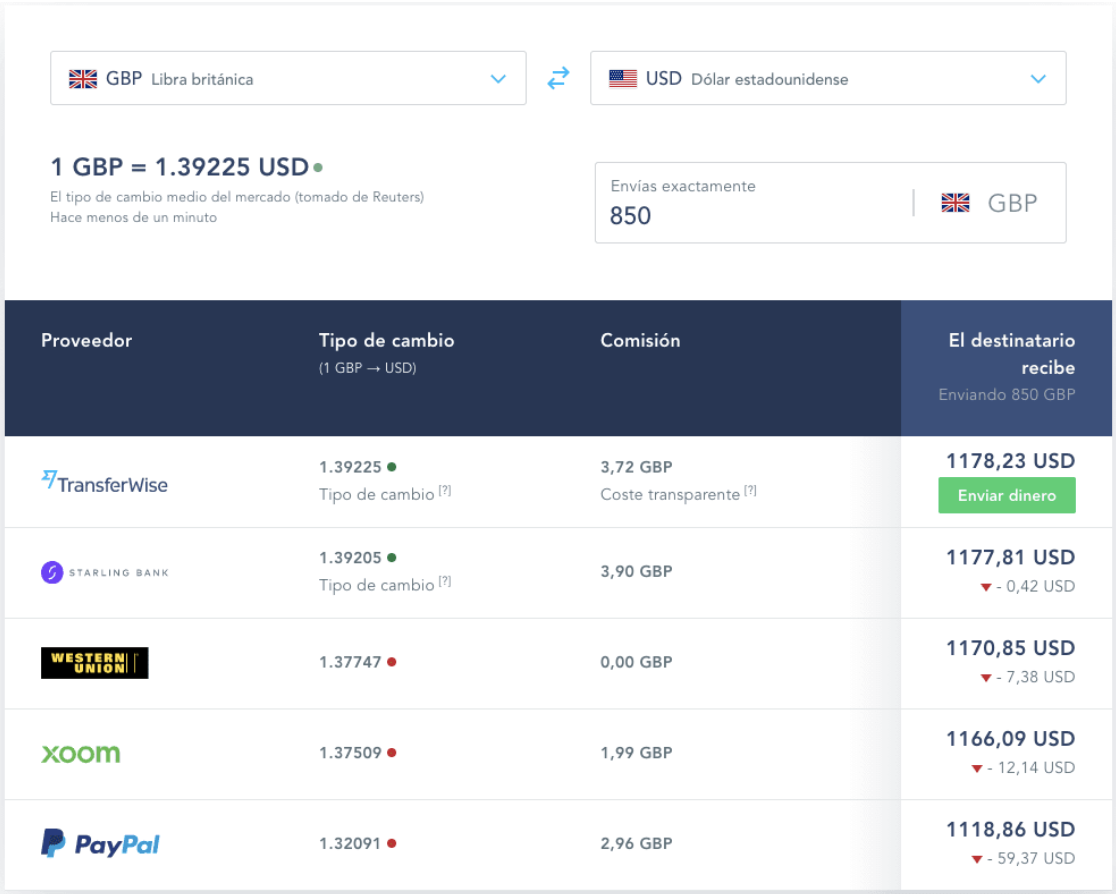Click the Western Union logo
Image resolution: width=1116 pixels, height=894 pixels.
coord(94,662)
